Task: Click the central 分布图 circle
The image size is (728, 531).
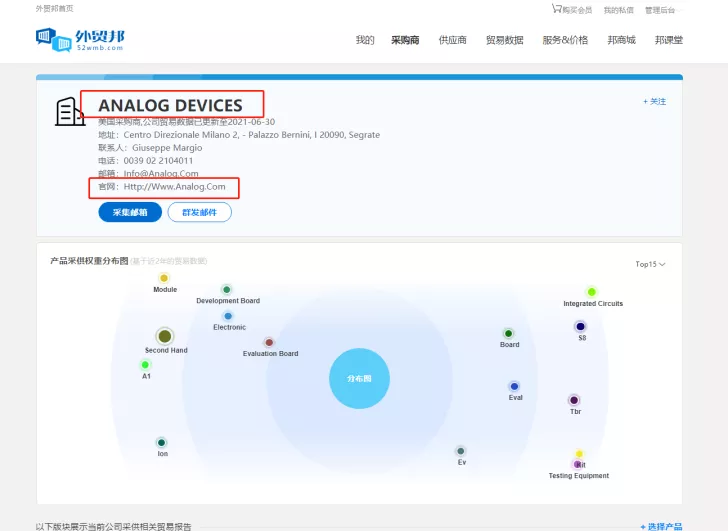Action: 359,378
